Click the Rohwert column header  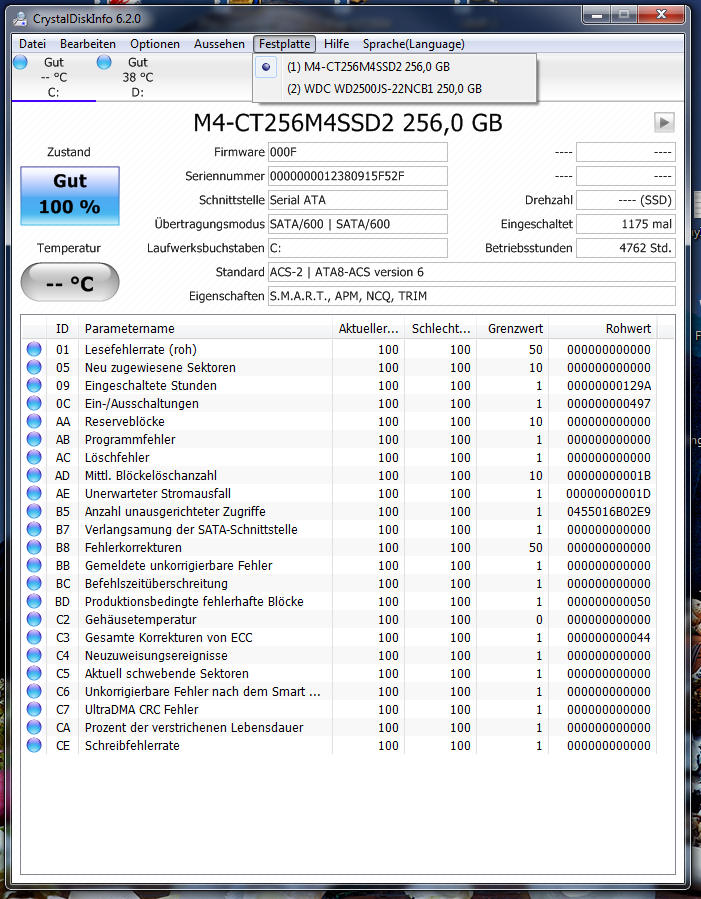pos(604,329)
